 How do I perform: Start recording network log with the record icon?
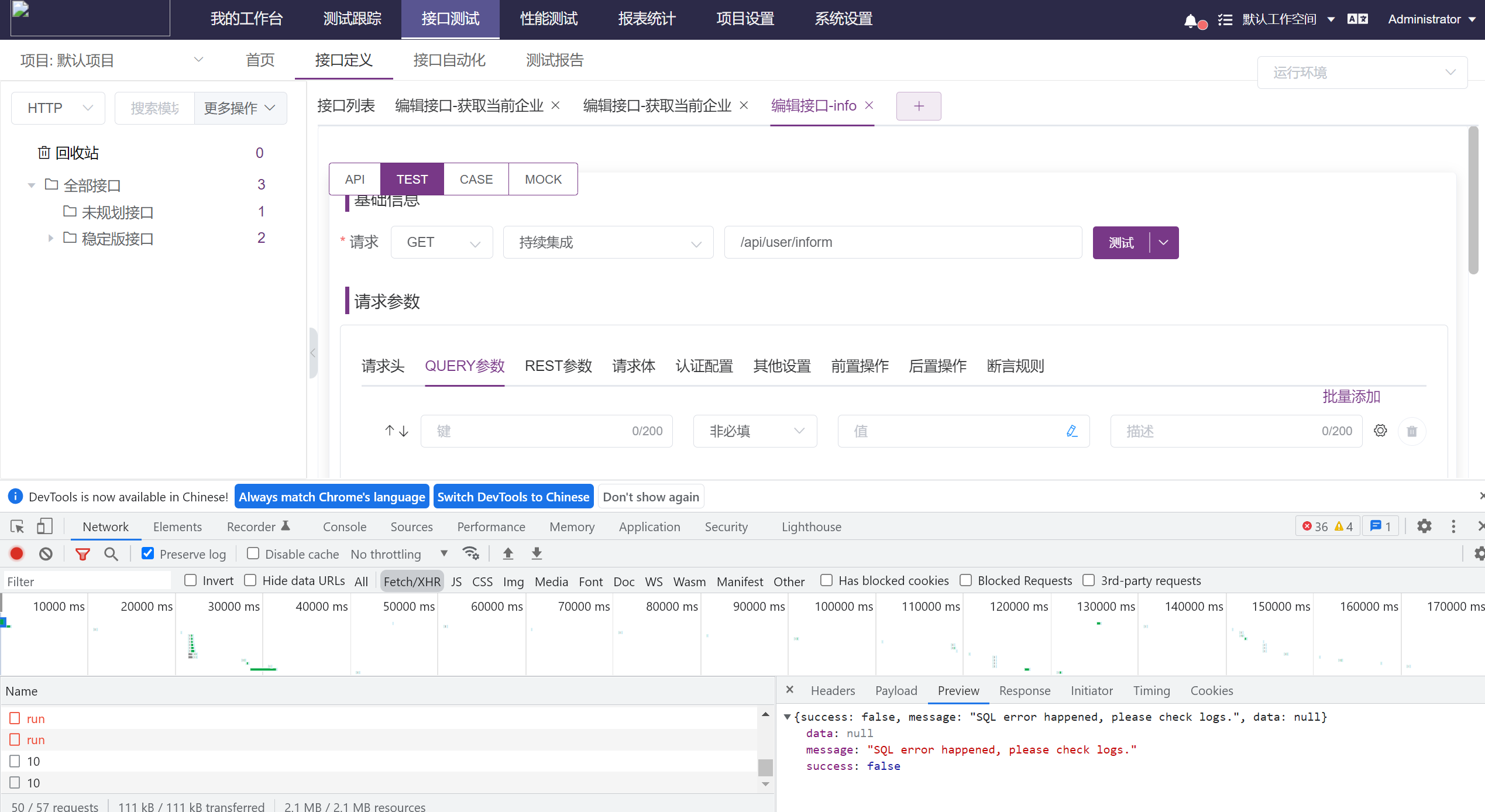[x=16, y=553]
